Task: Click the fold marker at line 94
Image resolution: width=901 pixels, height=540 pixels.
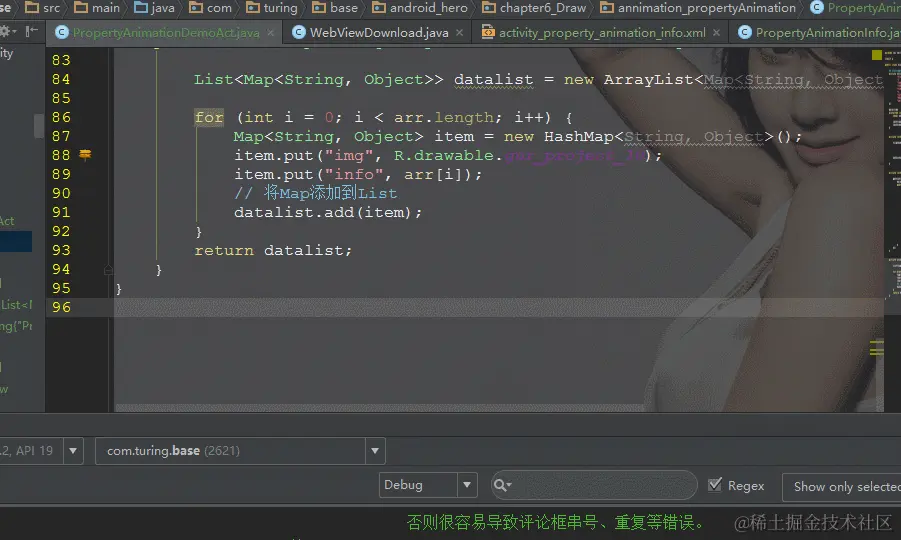Action: [108, 269]
